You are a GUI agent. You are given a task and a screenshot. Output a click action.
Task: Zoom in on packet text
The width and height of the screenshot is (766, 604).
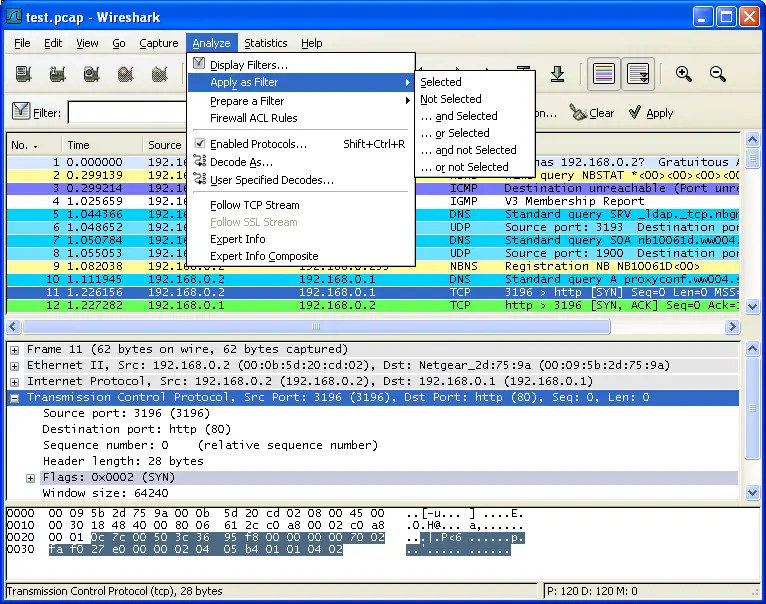click(x=684, y=74)
